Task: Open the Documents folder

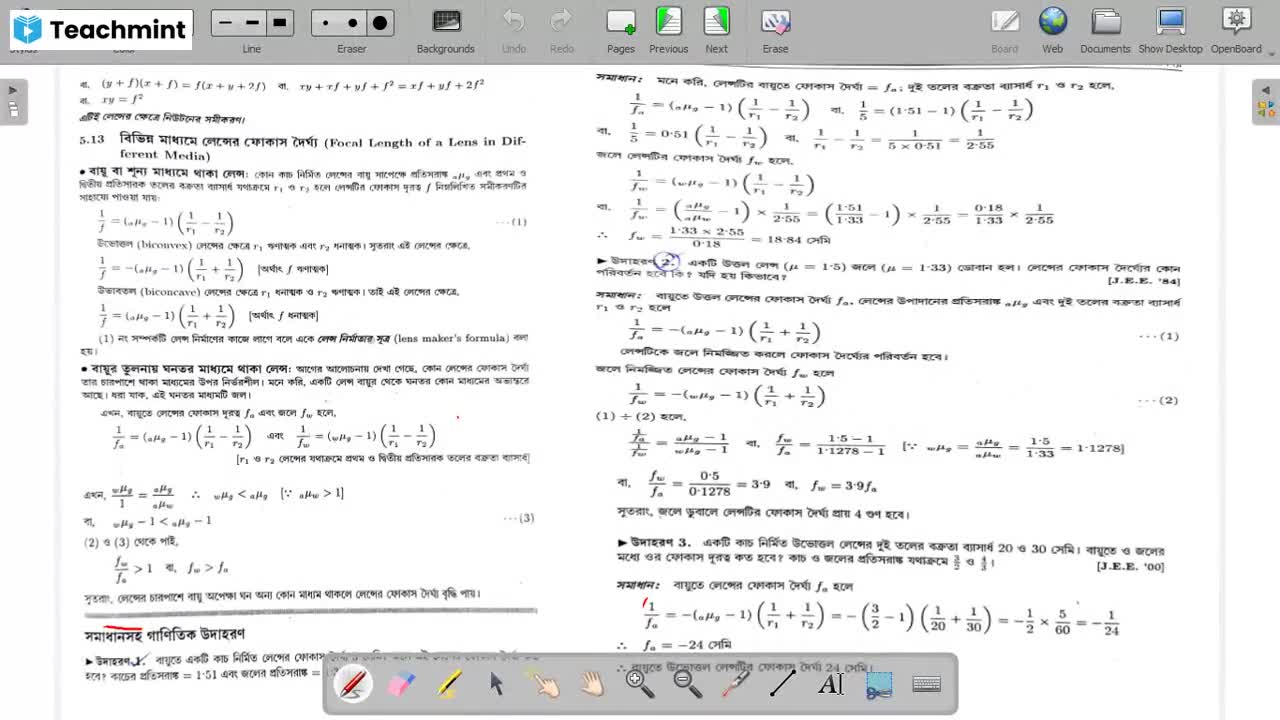Action: [1105, 31]
